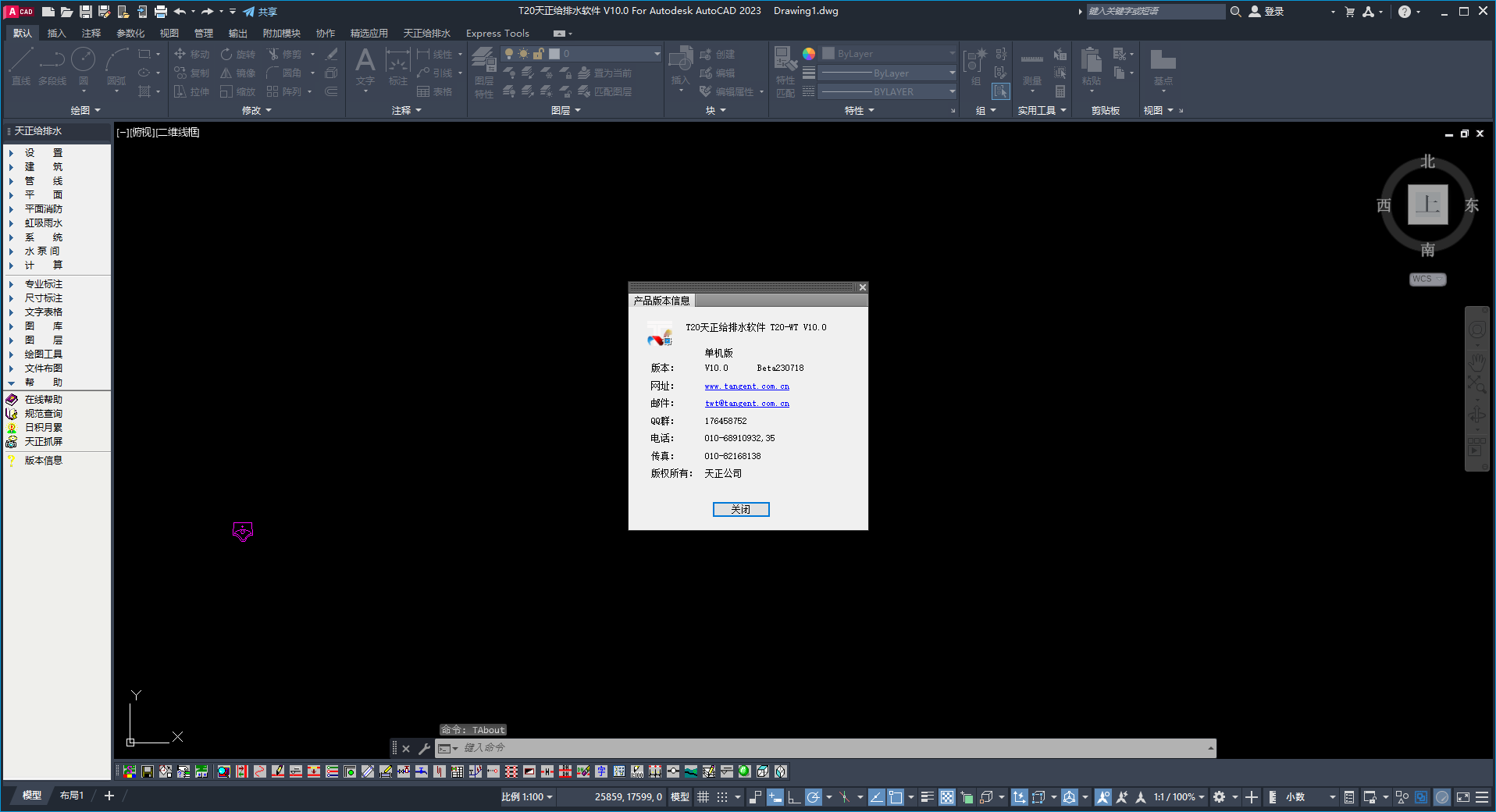Click the 共享 share button

(x=260, y=12)
